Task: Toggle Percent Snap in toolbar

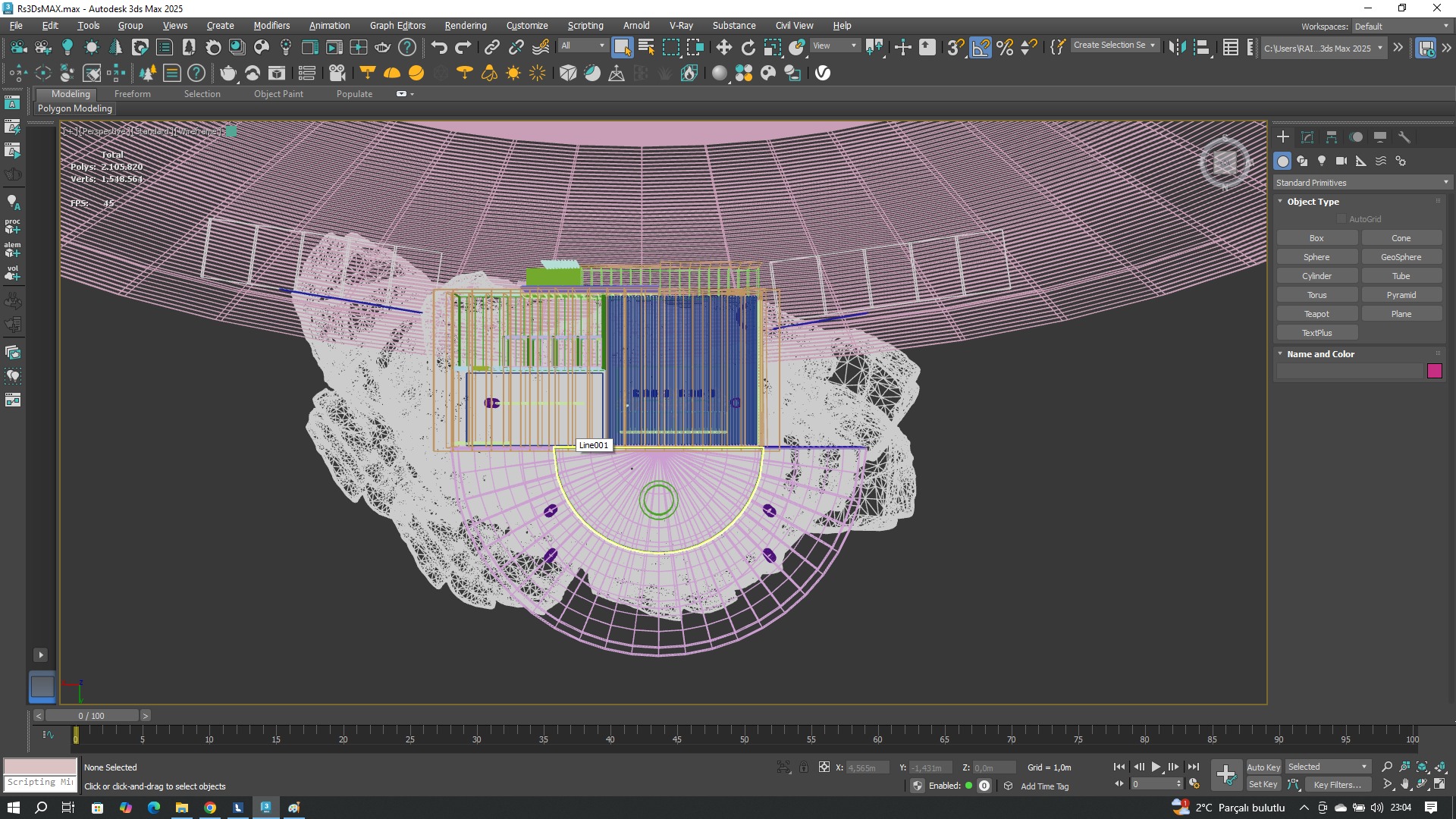Action: click(1005, 48)
